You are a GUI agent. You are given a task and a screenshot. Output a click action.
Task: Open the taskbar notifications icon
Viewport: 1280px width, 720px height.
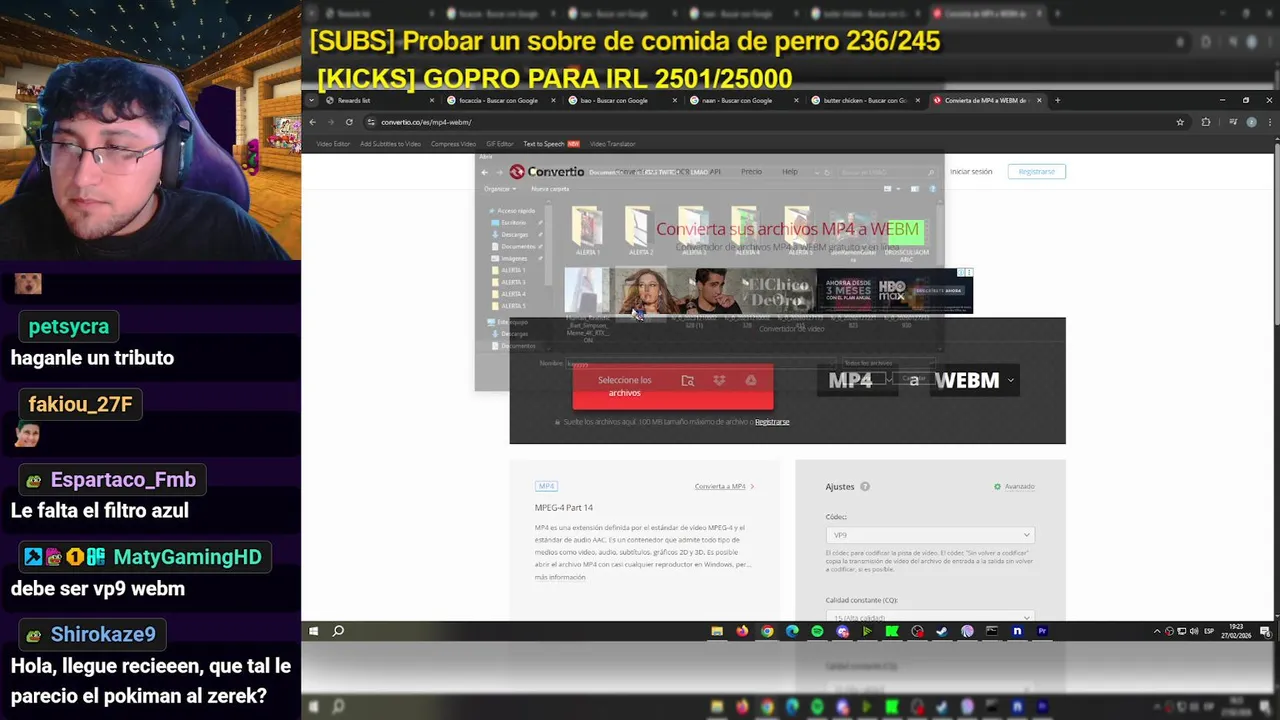tap(1265, 631)
